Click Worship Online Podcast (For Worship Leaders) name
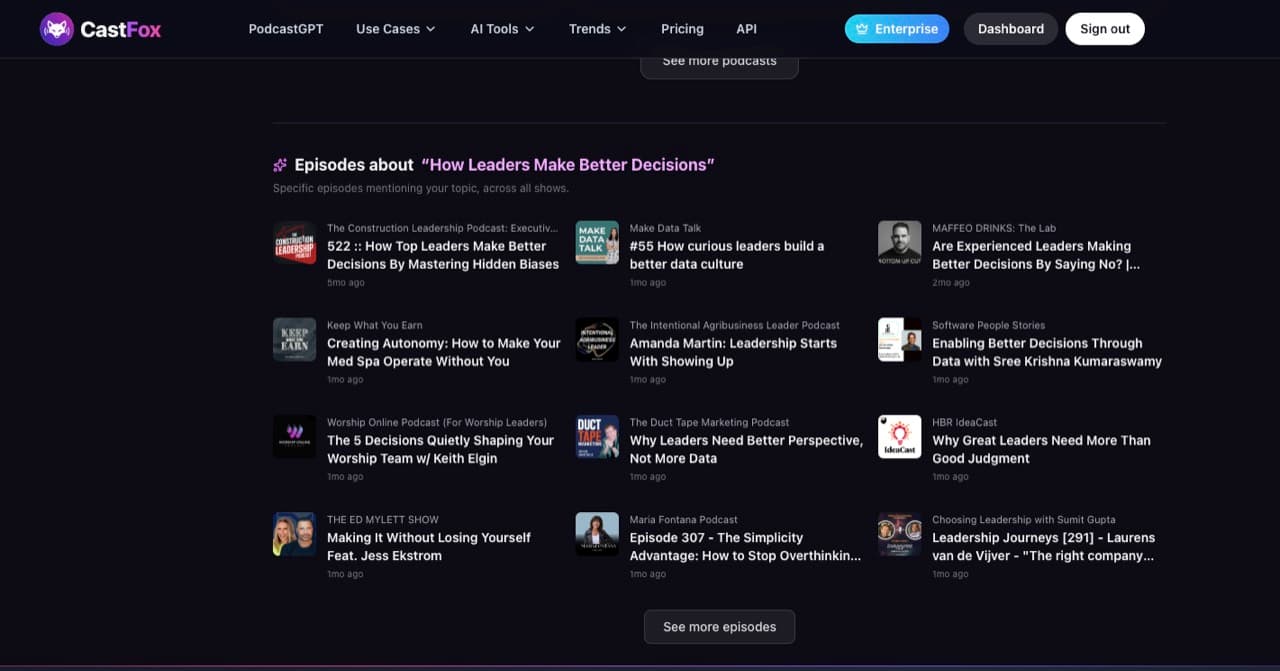 pos(437,422)
